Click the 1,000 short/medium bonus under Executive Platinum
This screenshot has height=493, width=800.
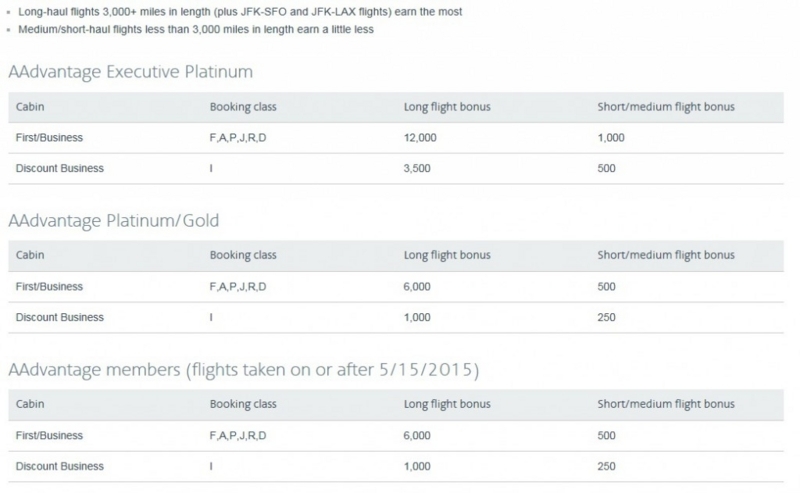point(611,138)
